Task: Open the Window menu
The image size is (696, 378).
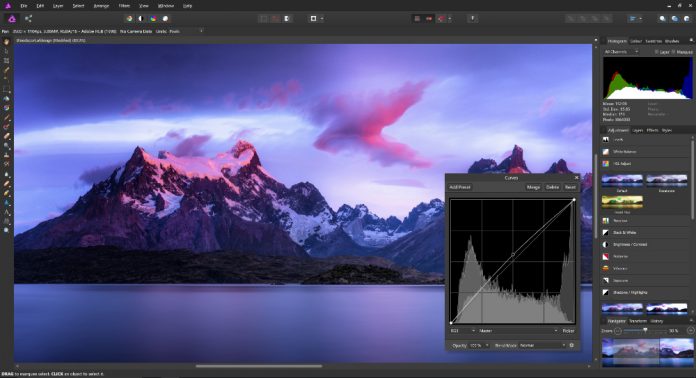Action: [x=166, y=6]
